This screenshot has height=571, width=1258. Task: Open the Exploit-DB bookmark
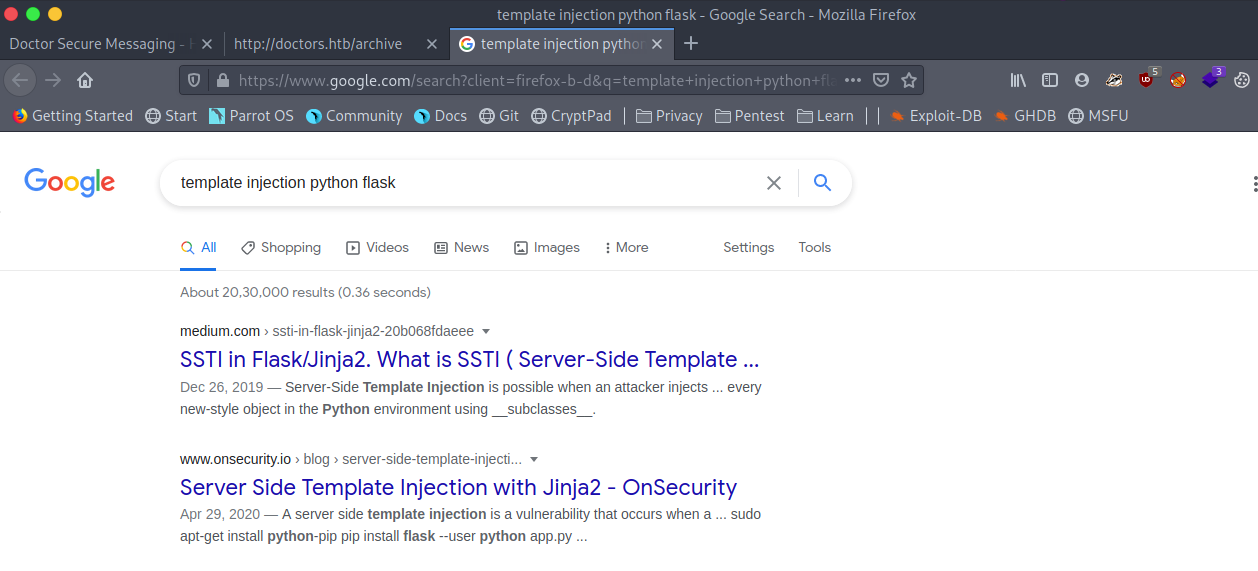click(935, 116)
